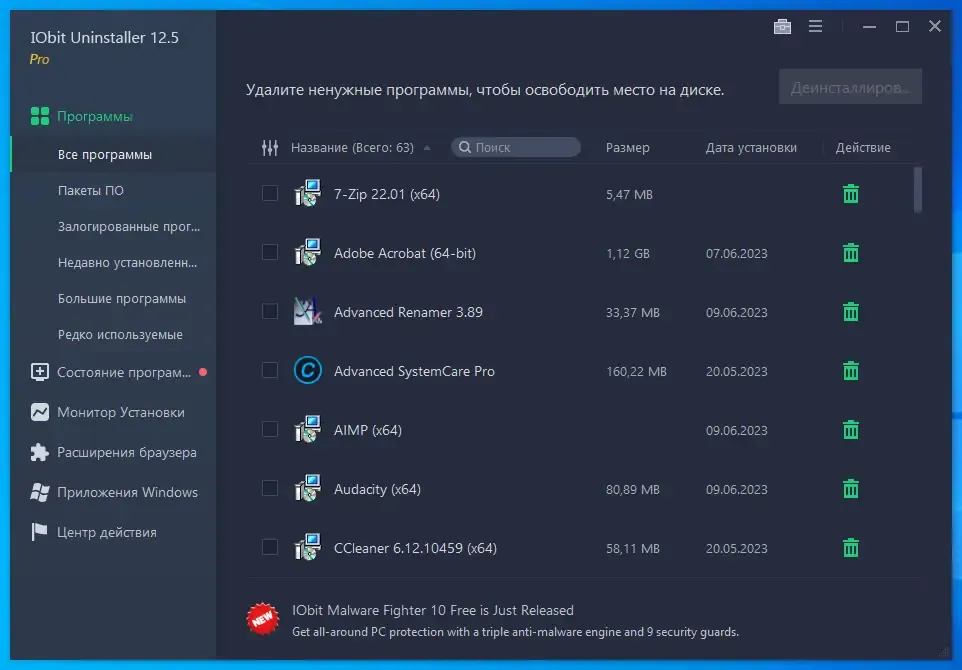
Task: Open the hamburger options menu
Action: (815, 26)
